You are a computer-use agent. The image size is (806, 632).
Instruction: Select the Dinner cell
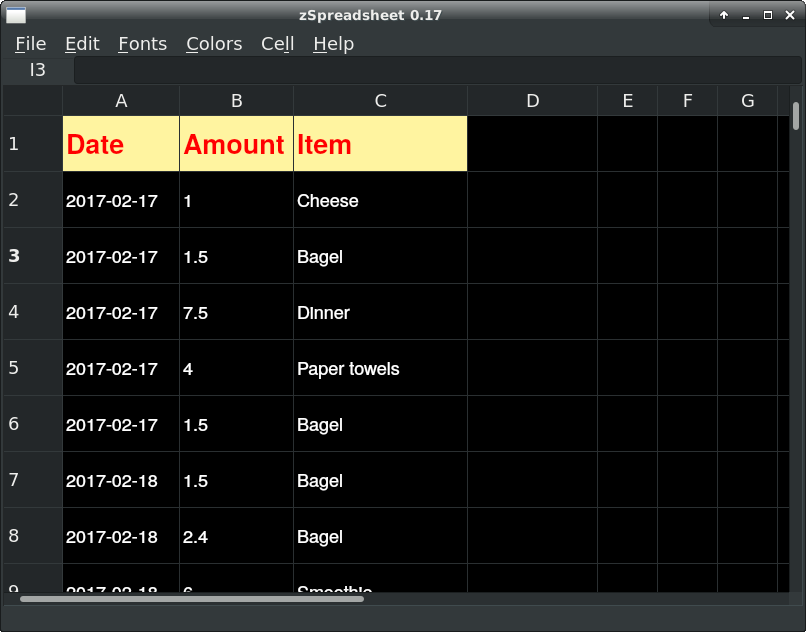coord(380,312)
